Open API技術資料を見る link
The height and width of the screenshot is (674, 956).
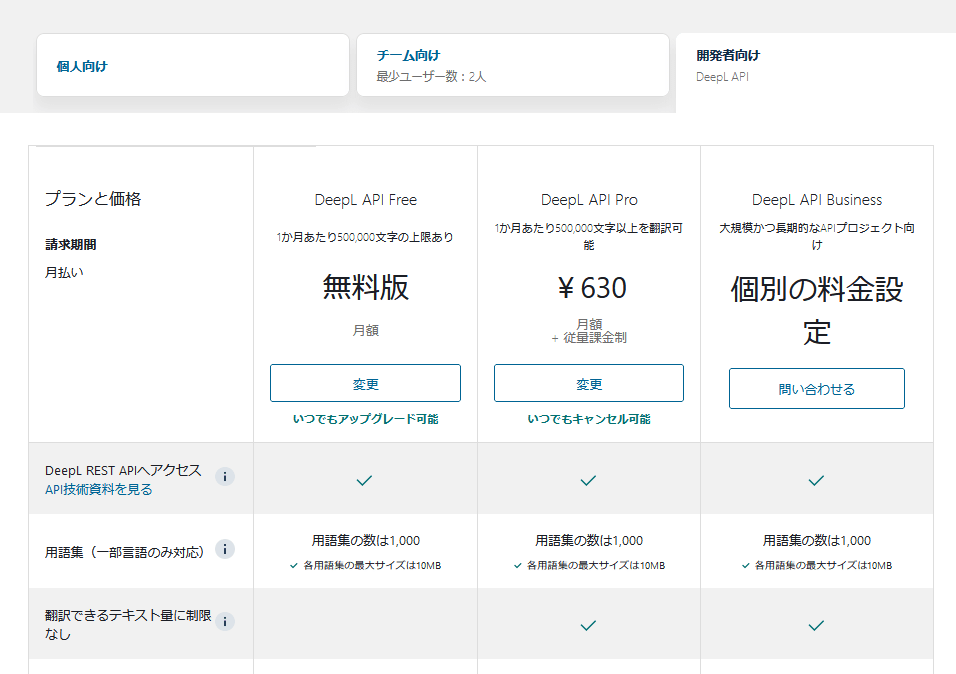click(x=99, y=489)
